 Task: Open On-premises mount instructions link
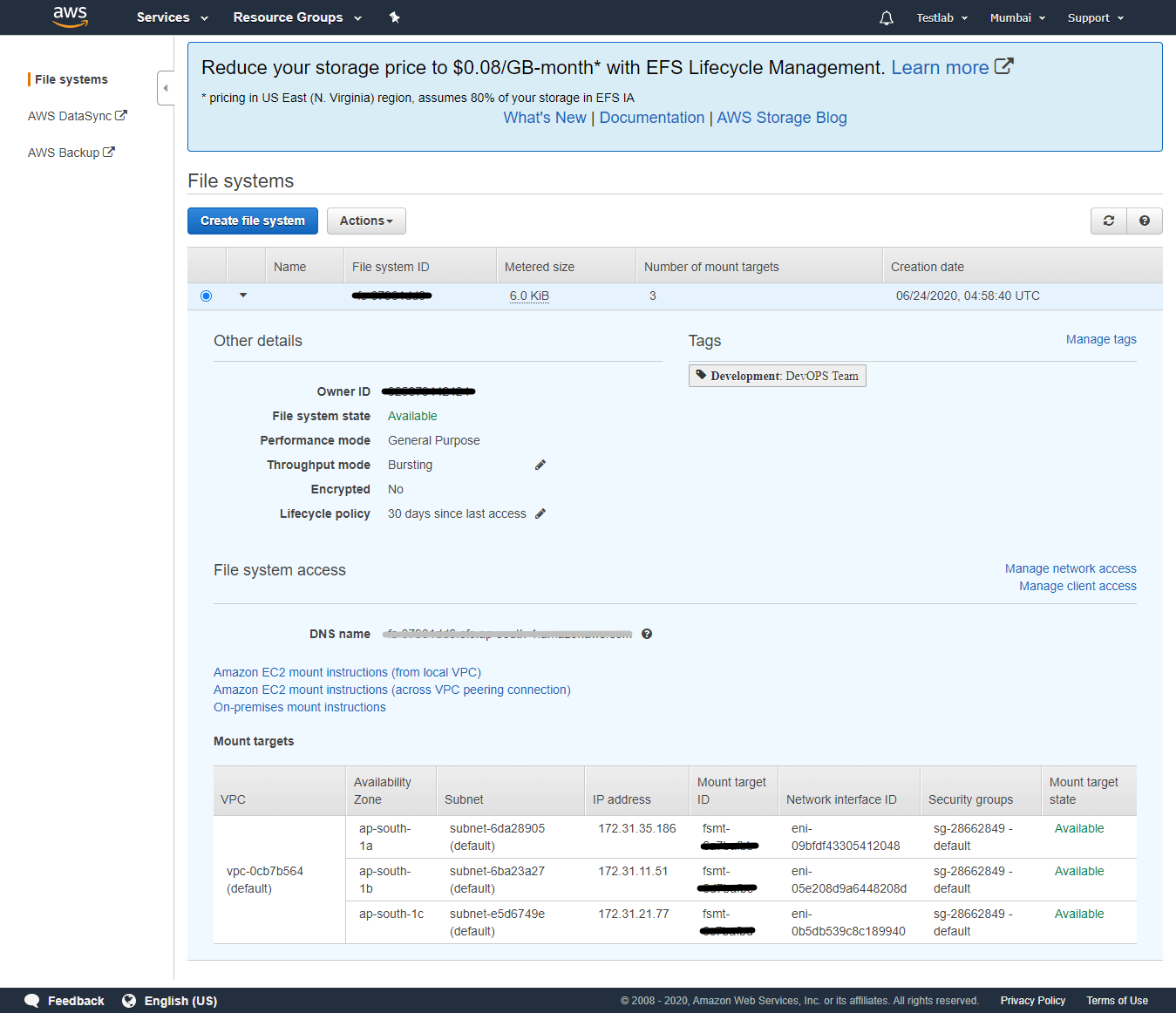pyautogui.click(x=300, y=707)
